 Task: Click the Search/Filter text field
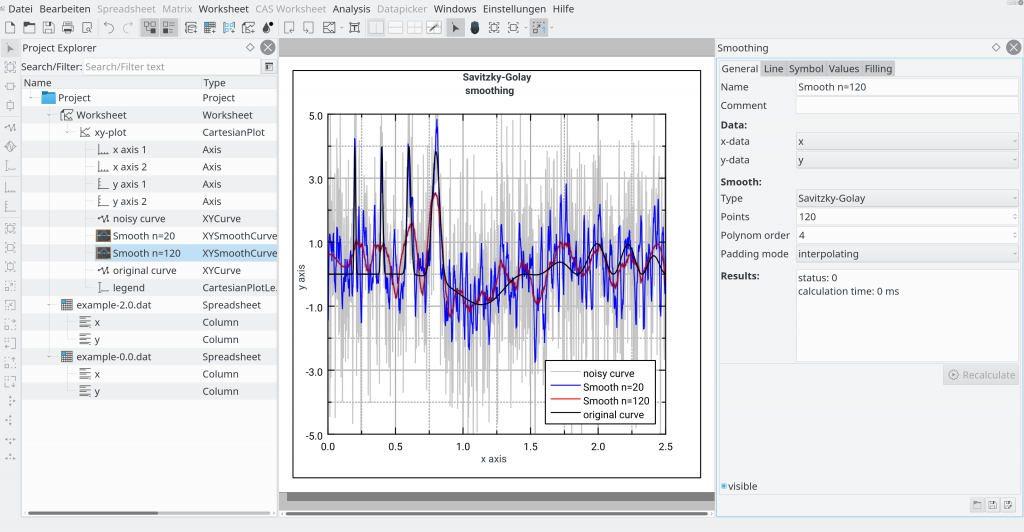172,67
